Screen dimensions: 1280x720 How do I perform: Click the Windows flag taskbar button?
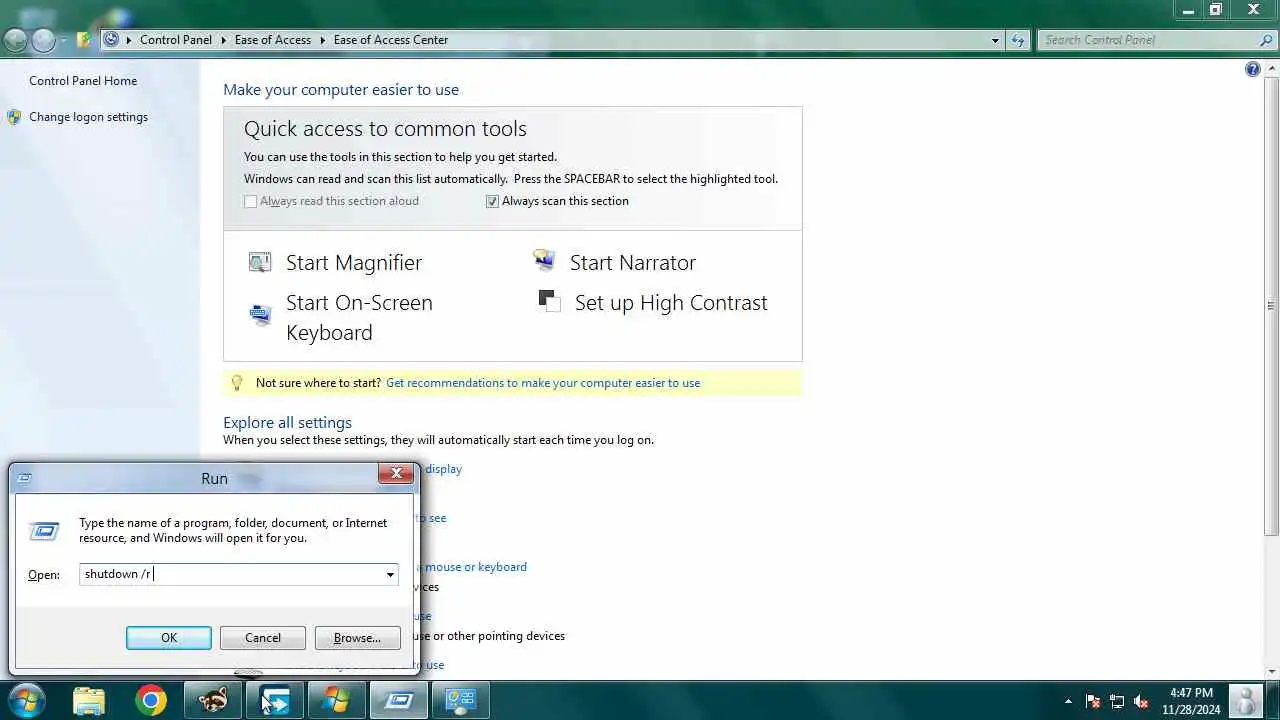coord(337,701)
